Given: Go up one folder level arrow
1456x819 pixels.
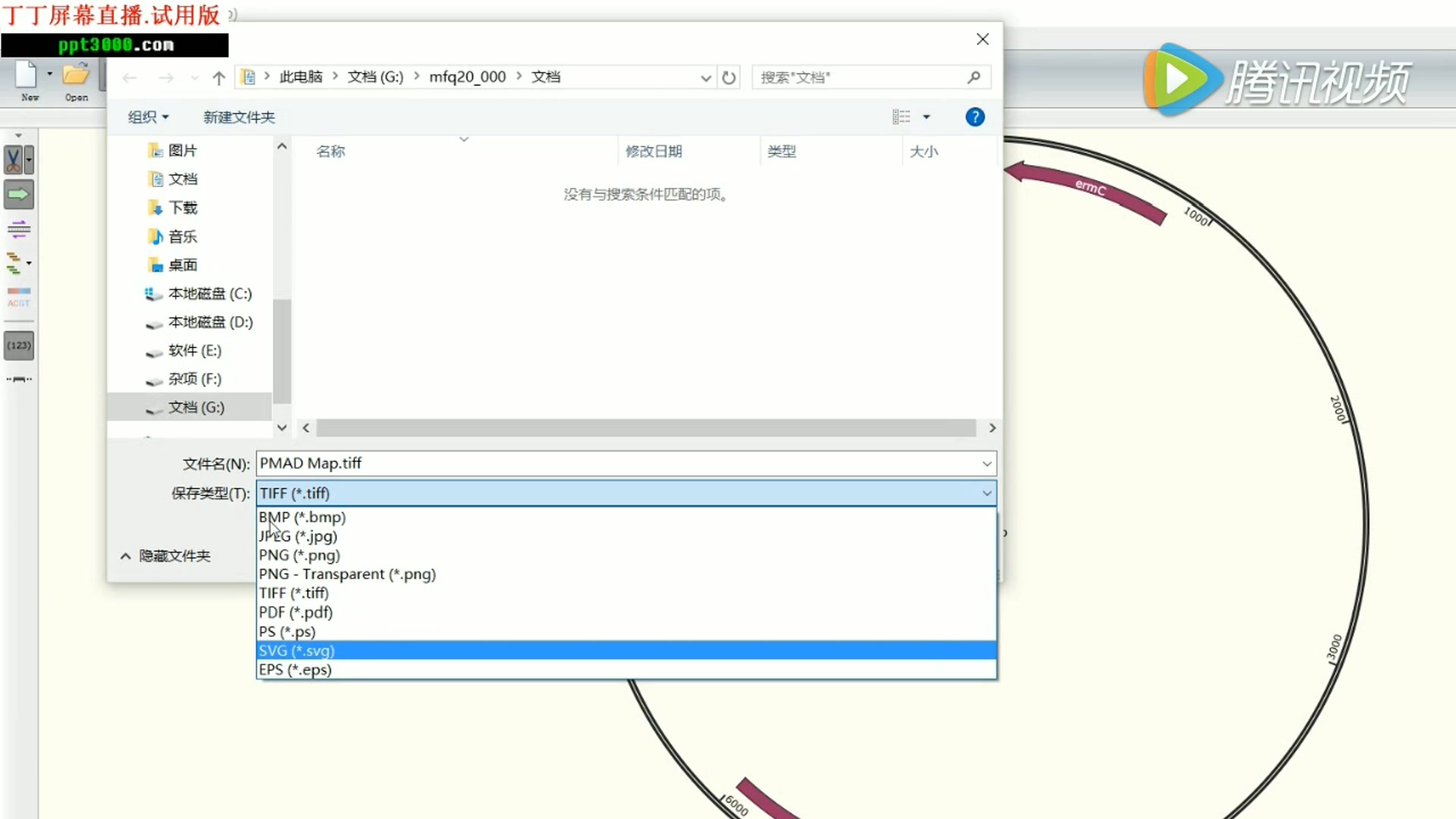Looking at the screenshot, I should point(219,77).
